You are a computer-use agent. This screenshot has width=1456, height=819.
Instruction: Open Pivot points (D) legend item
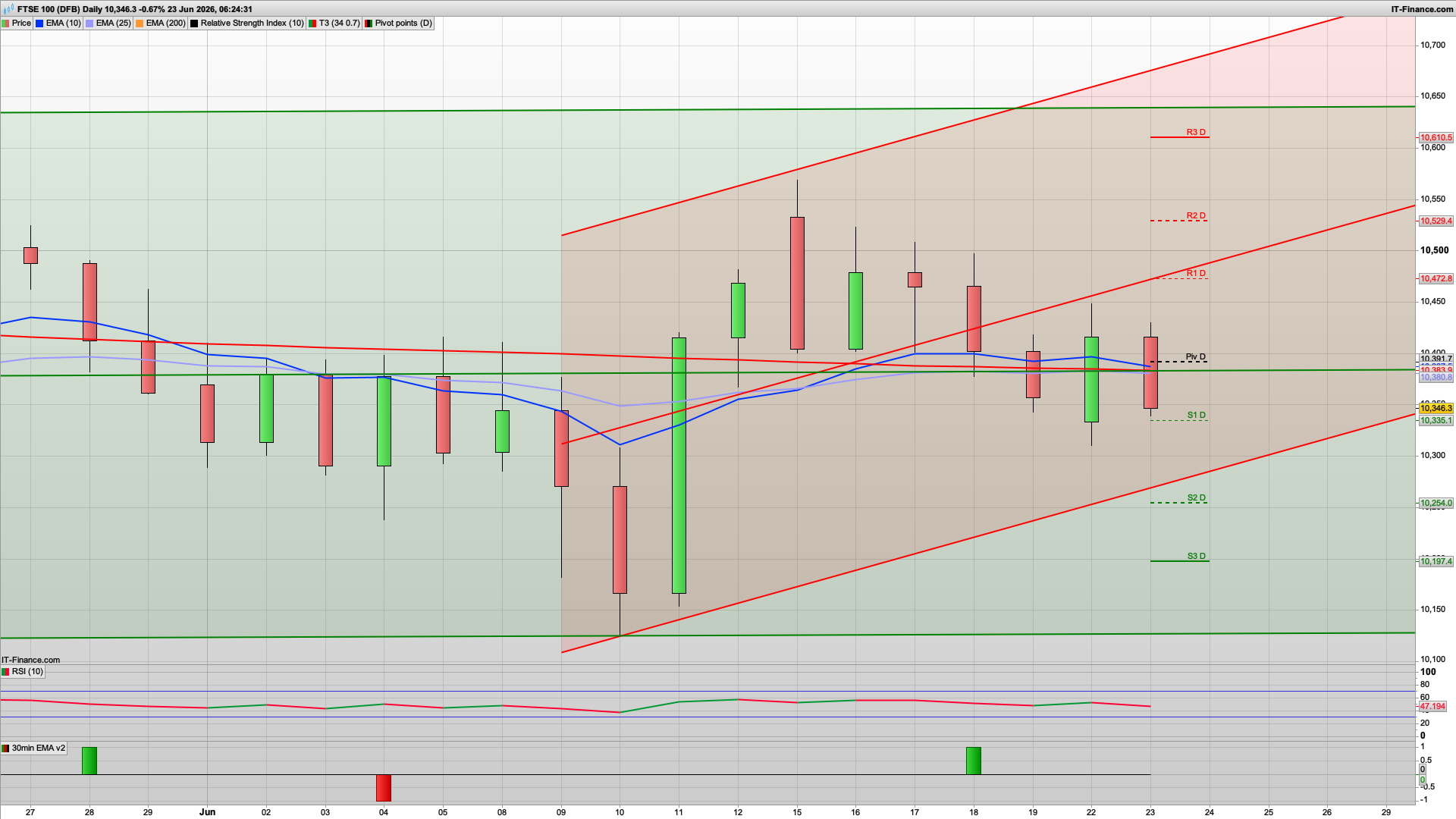tap(399, 24)
